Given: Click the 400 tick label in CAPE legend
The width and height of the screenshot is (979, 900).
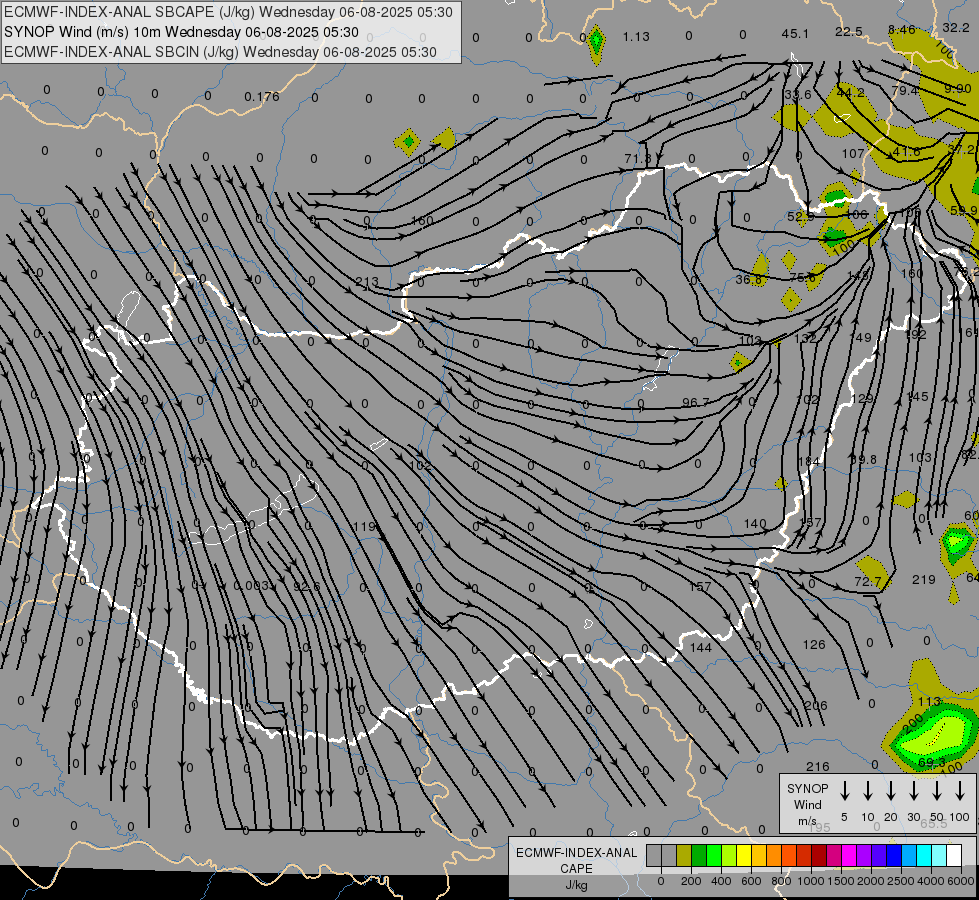Looking at the screenshot, I should [721, 881].
